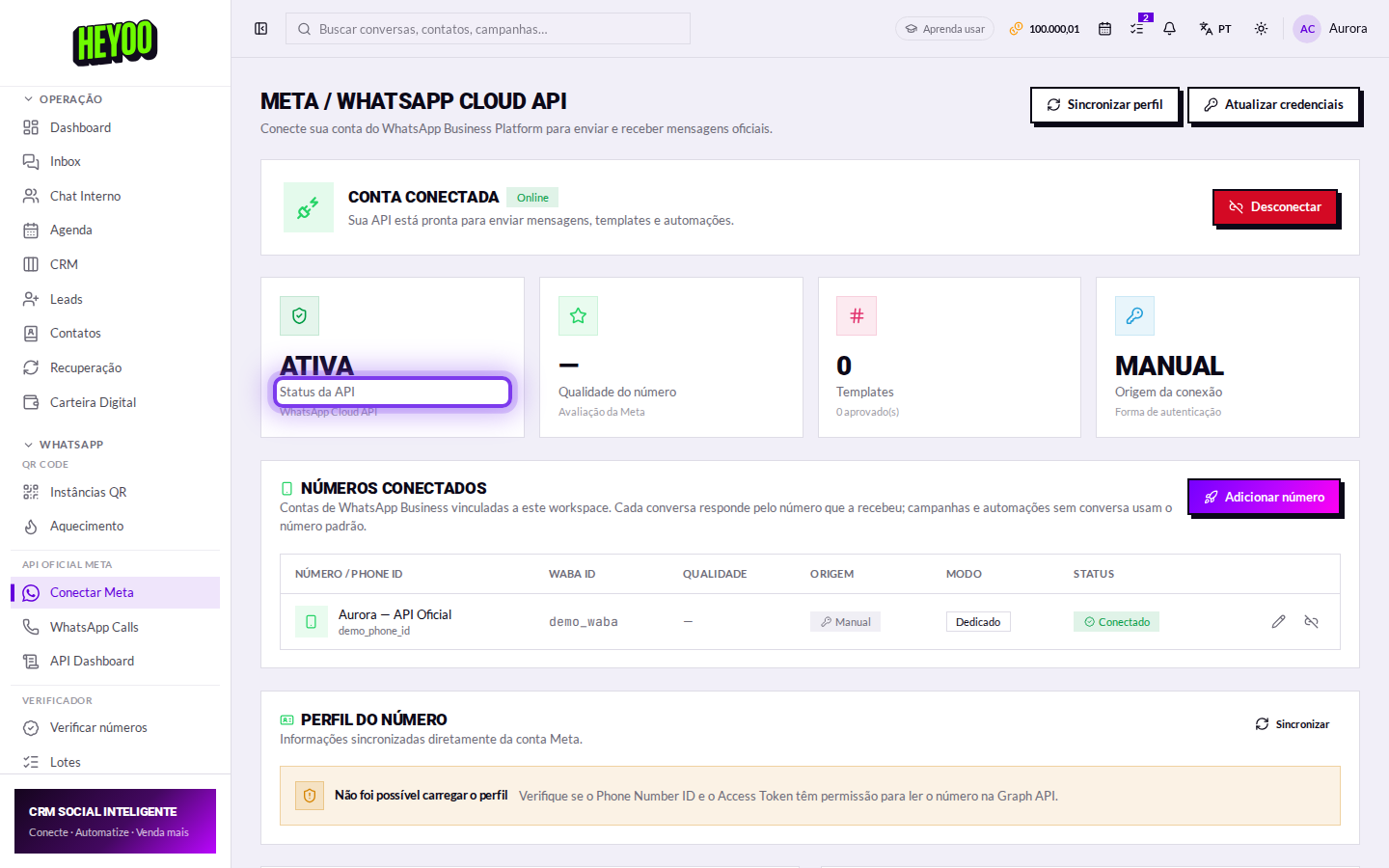Edit Aurora number with pencil icon
The width and height of the screenshot is (1389, 868).
tap(1278, 622)
